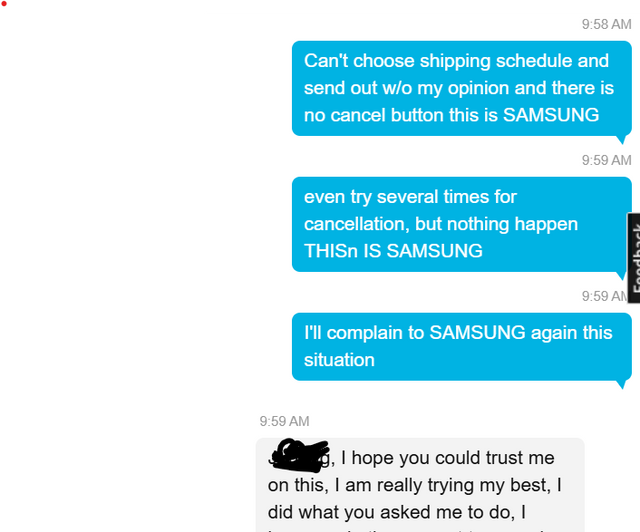Open the Feedback side tab
This screenshot has height=532, width=640.
point(634,258)
